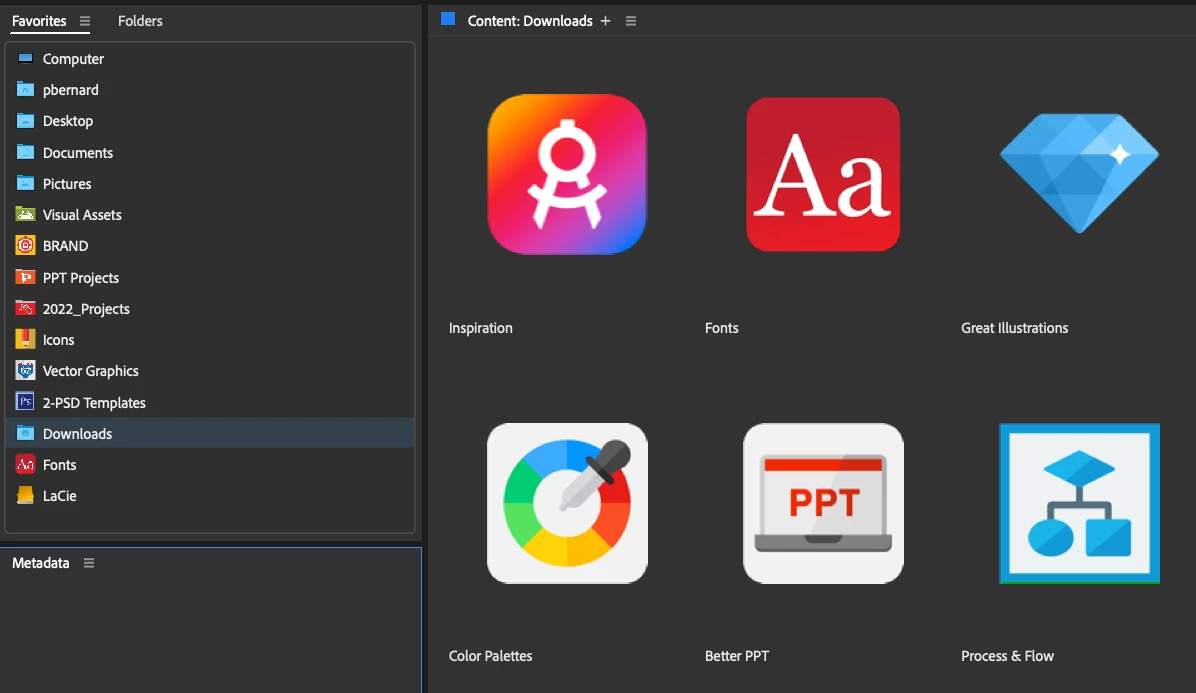Click the Icons folder icon

pos(25,339)
